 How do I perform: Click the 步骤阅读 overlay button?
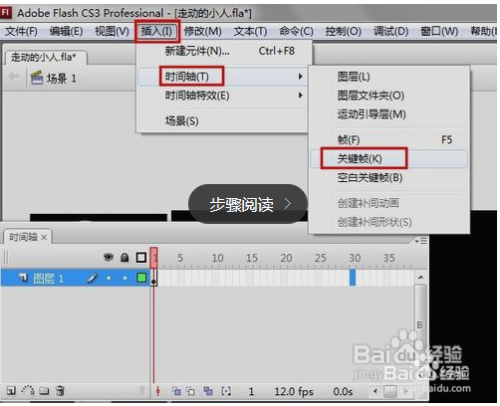(x=248, y=204)
